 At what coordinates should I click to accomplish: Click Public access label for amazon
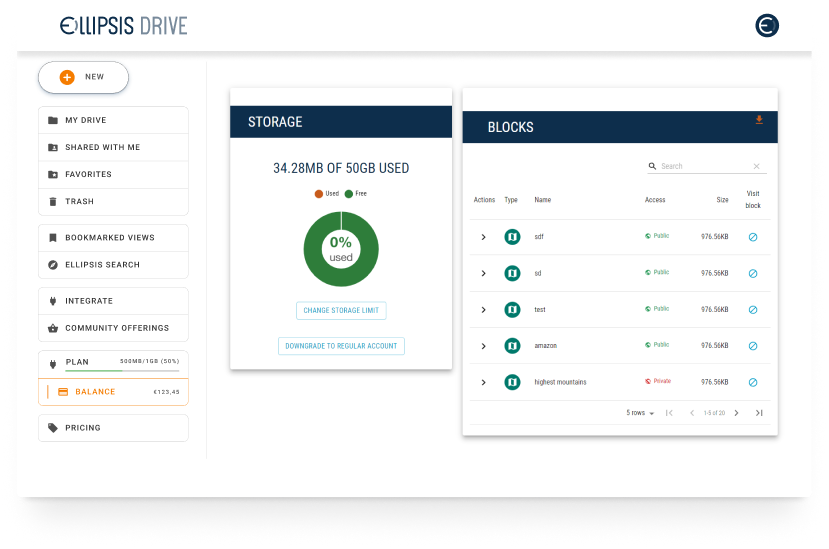[x=657, y=345]
